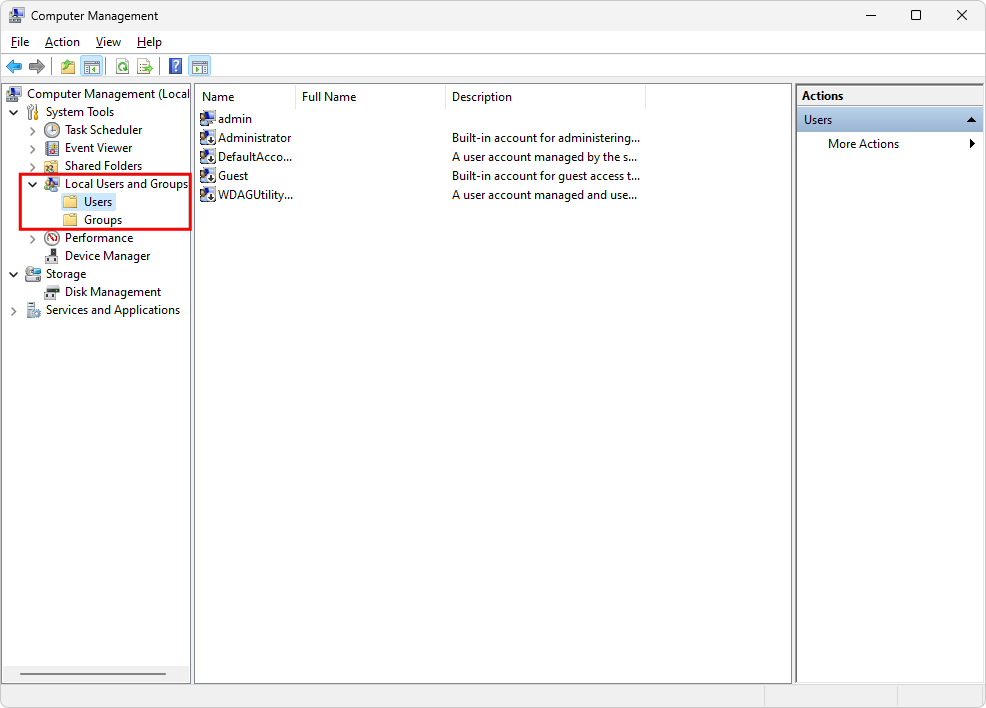Click the Performance icon
Image resolution: width=986 pixels, height=708 pixels.
52,238
